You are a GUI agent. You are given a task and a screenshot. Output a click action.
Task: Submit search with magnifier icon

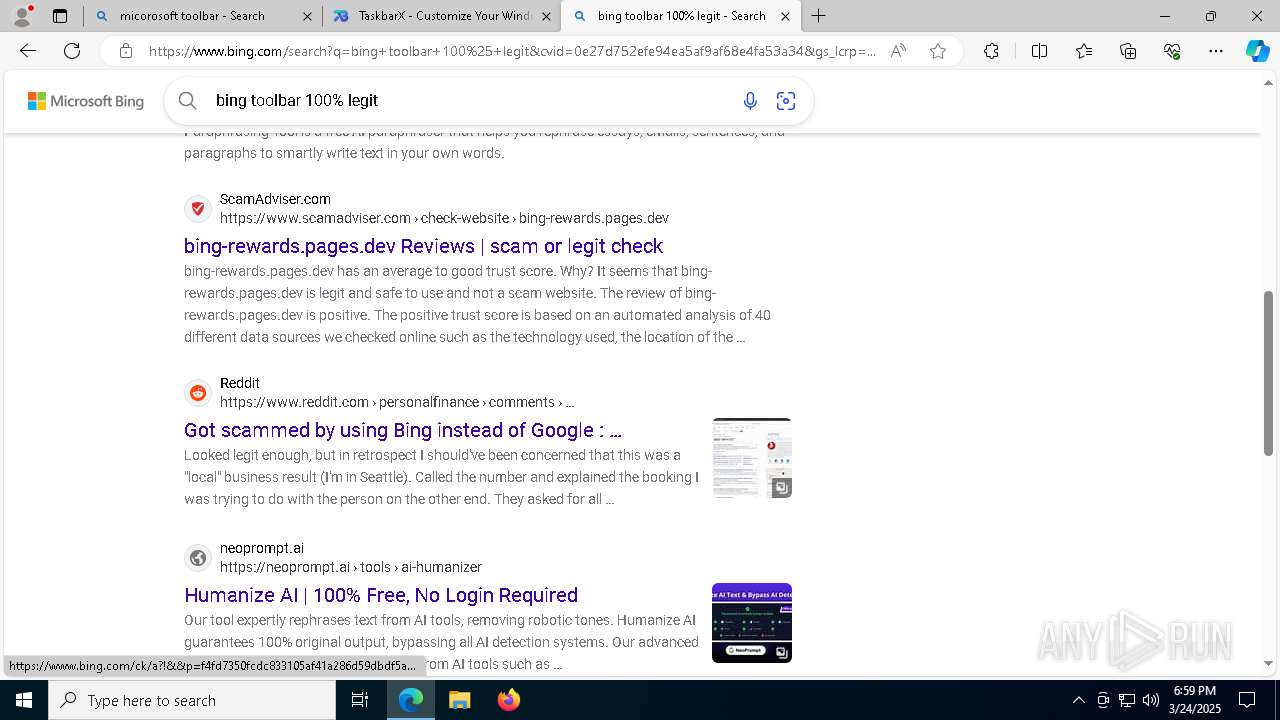point(187,100)
